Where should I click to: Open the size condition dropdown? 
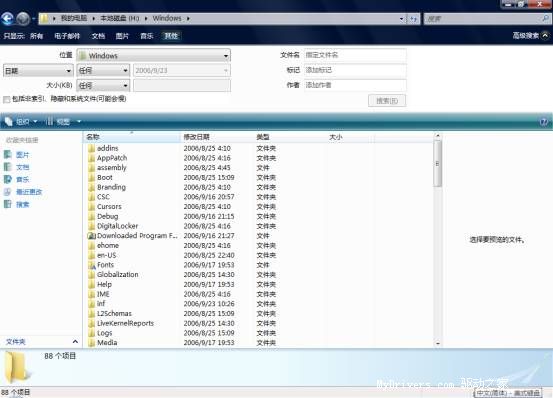pos(103,86)
